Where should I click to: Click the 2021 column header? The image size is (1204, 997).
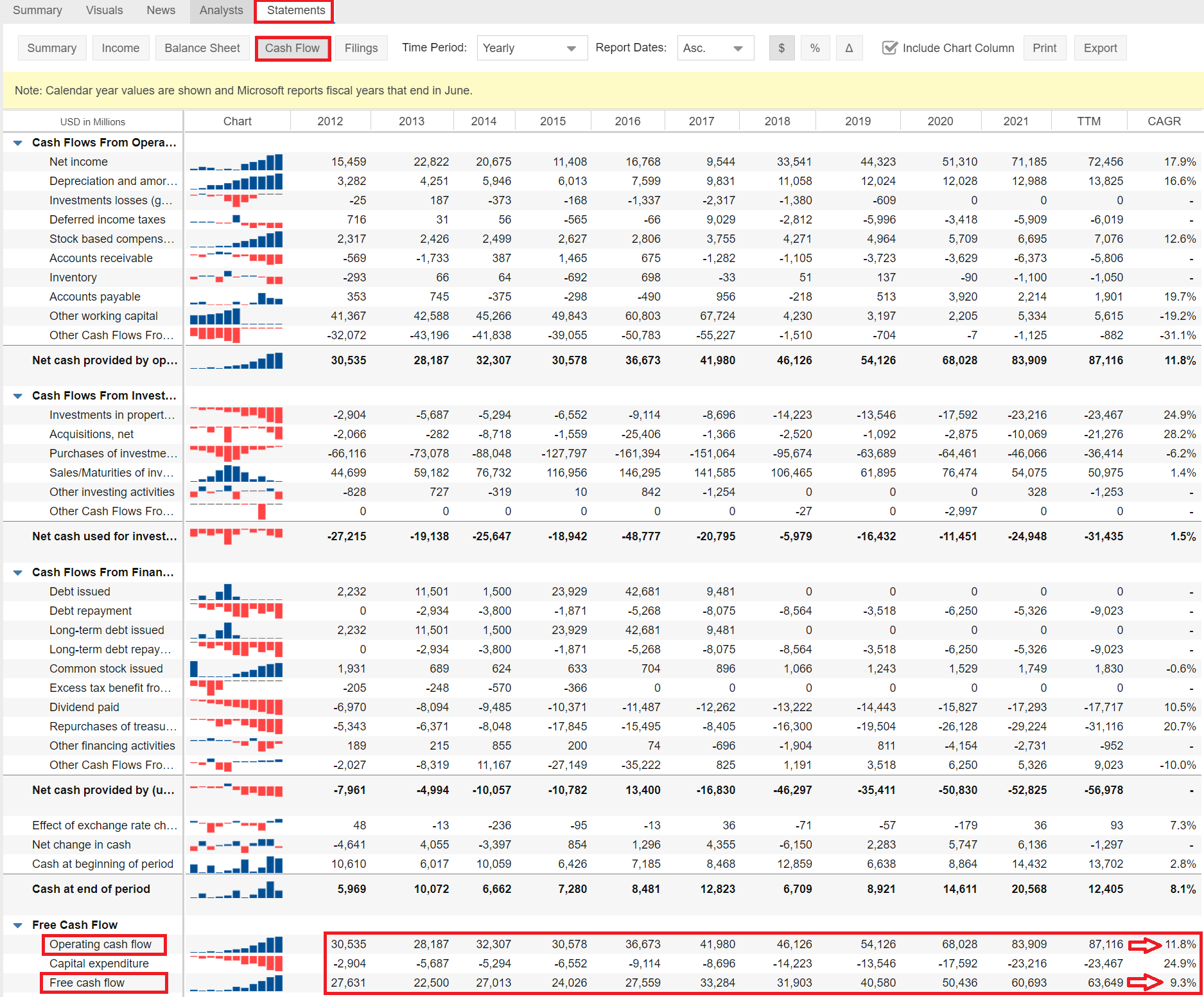pos(1016,121)
